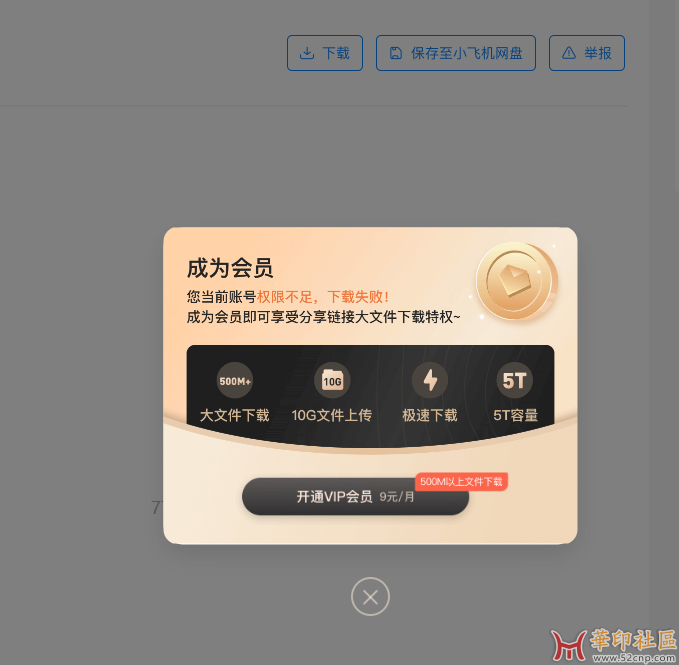Click the 大文件下载 label
Viewport: 679px width, 665px height.
[235, 415]
